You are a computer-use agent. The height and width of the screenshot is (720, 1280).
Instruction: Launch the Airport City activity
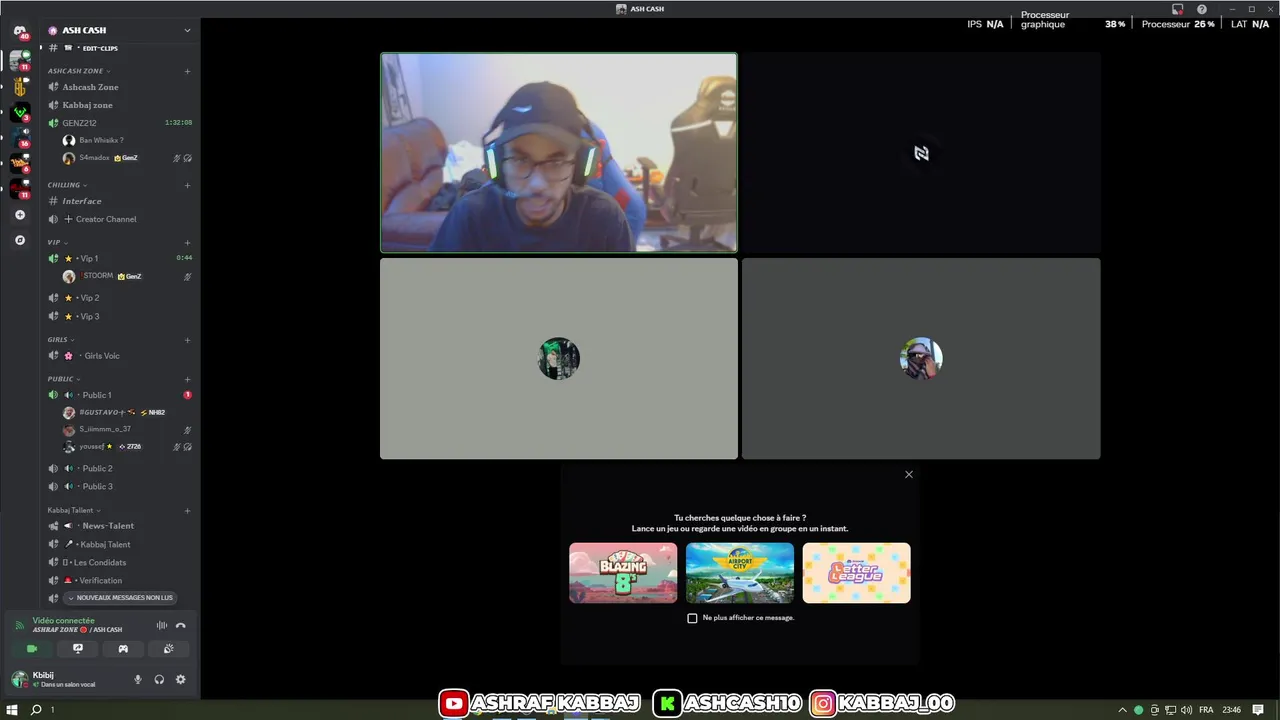tap(740, 573)
